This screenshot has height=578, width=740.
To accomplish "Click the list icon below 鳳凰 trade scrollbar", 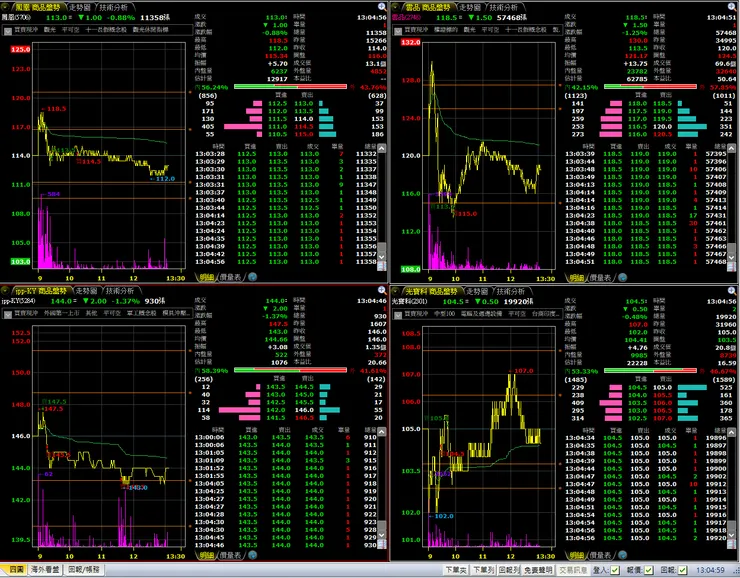I will pos(382,267).
